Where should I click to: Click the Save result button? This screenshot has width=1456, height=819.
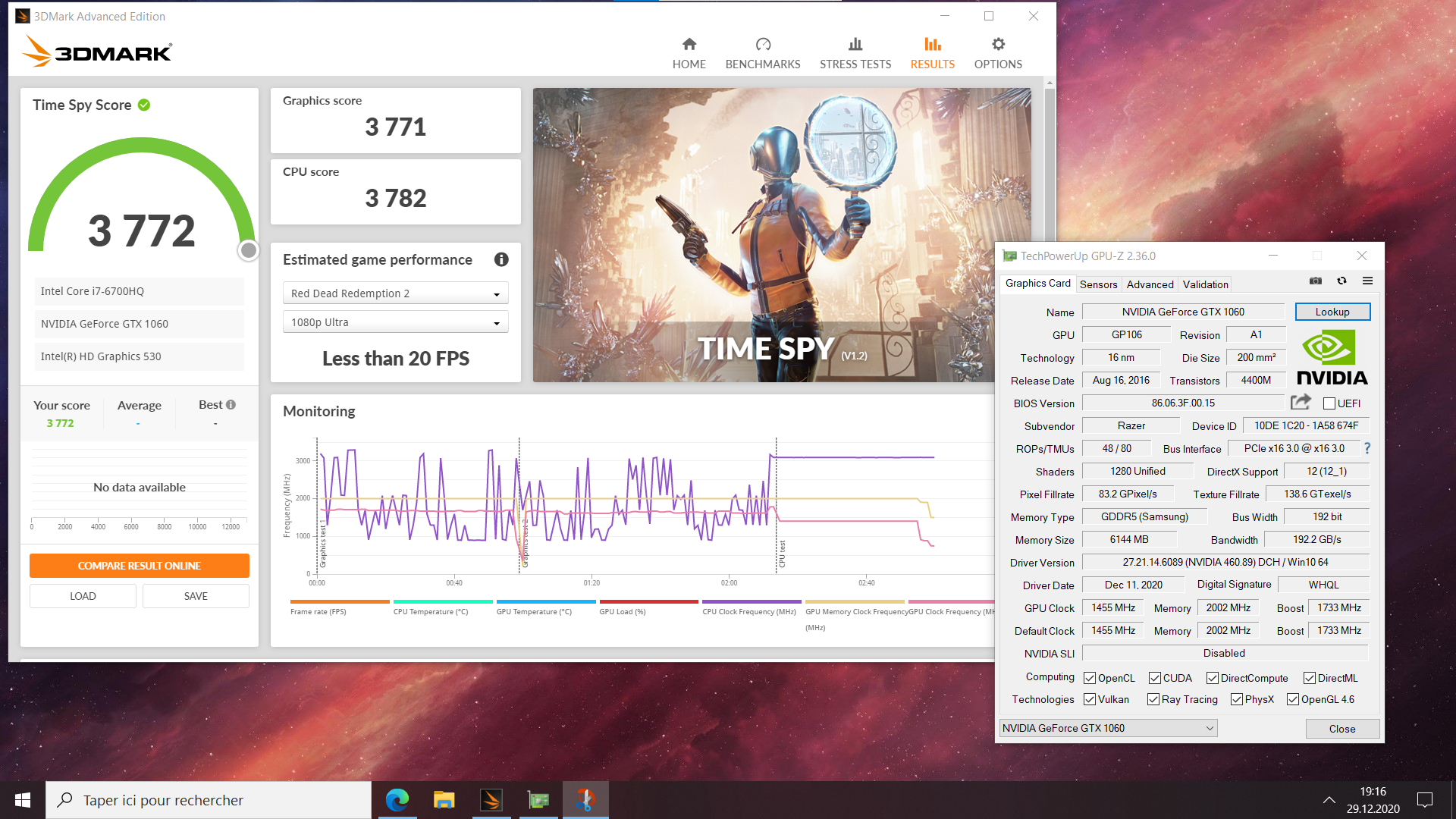tap(196, 596)
